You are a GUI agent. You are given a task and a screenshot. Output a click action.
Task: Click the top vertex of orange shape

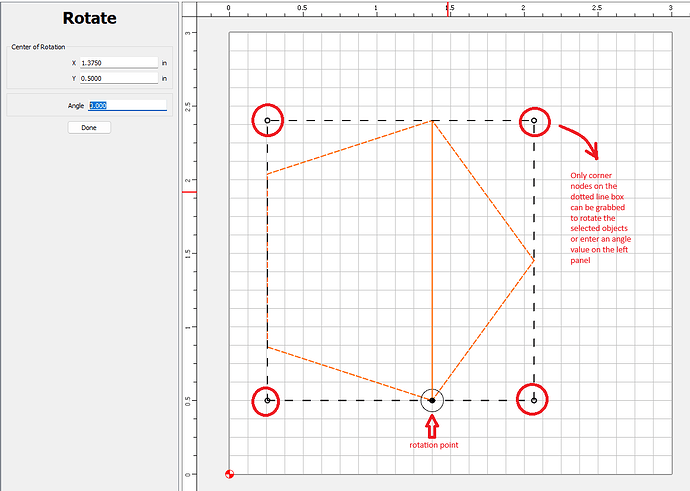[x=431, y=121]
